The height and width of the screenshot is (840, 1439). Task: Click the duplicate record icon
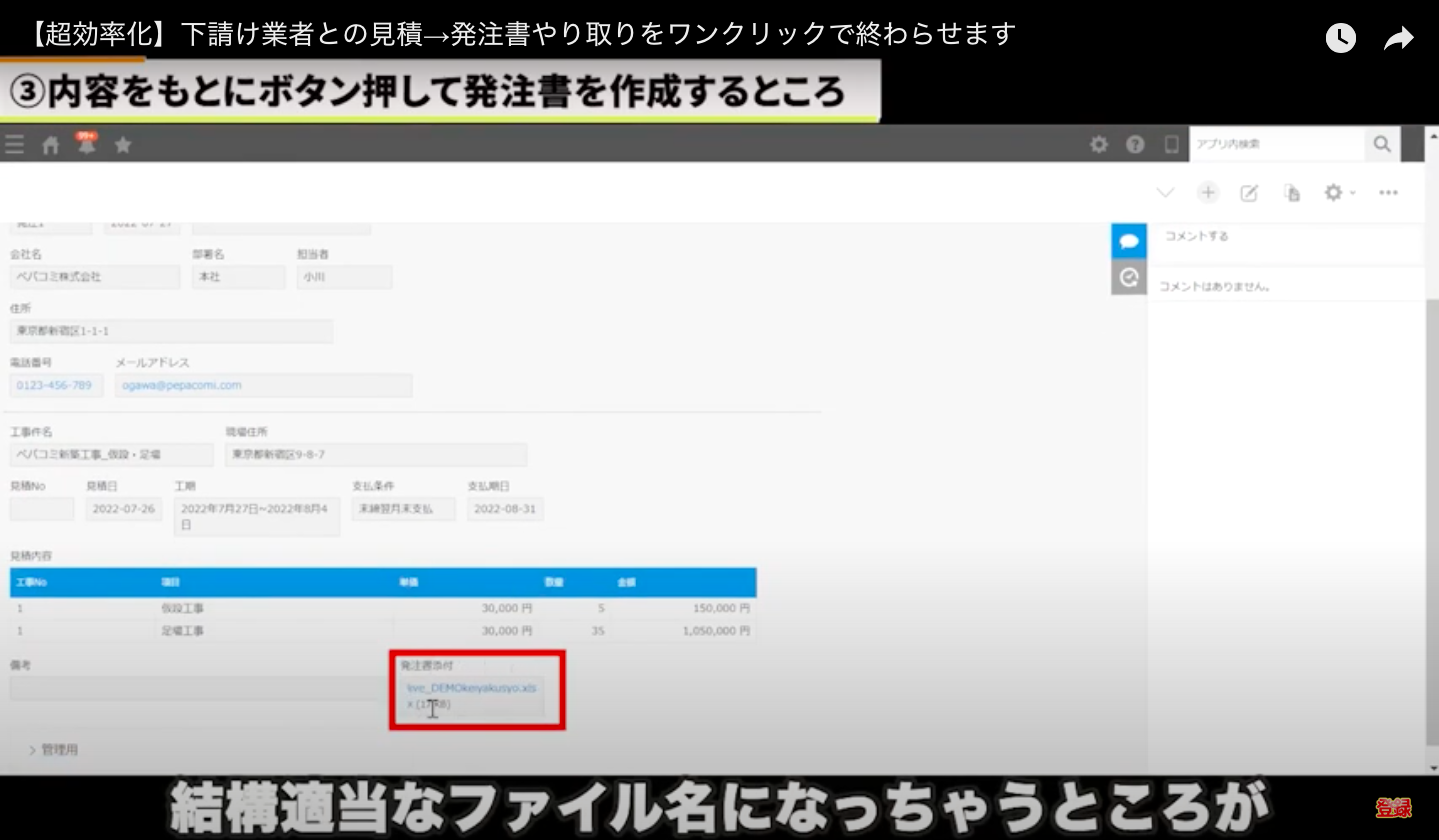(x=1292, y=193)
